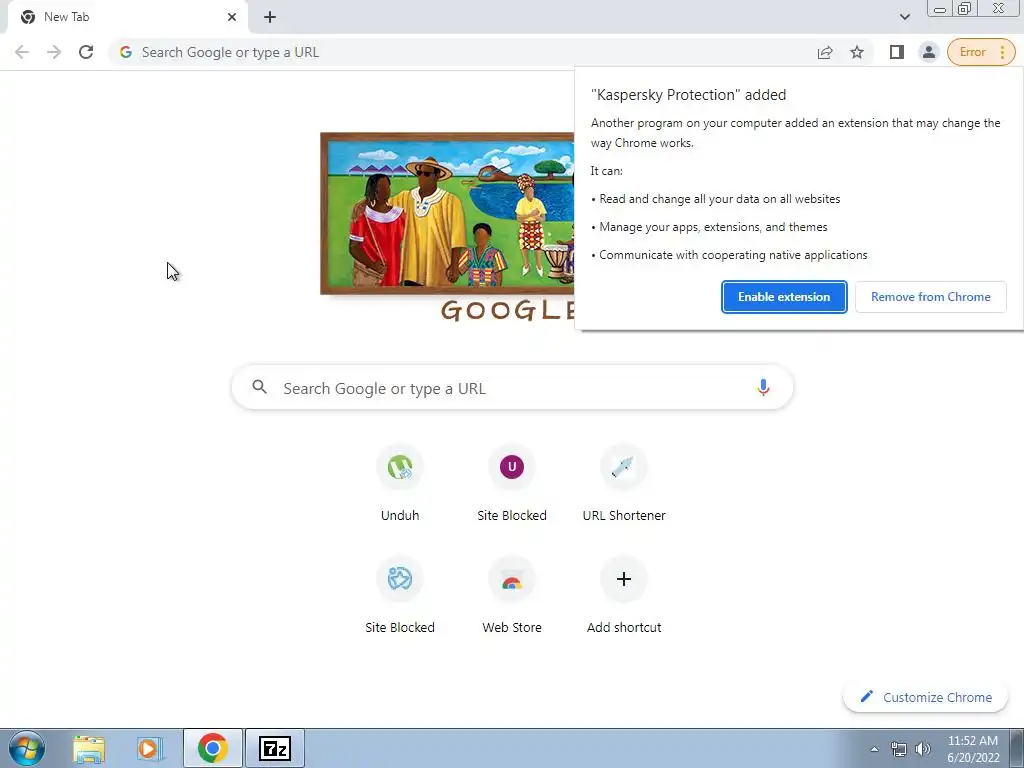Screen dimensions: 1024x768
Task: Click the Chrome taskbar icon
Action: click(x=212, y=748)
